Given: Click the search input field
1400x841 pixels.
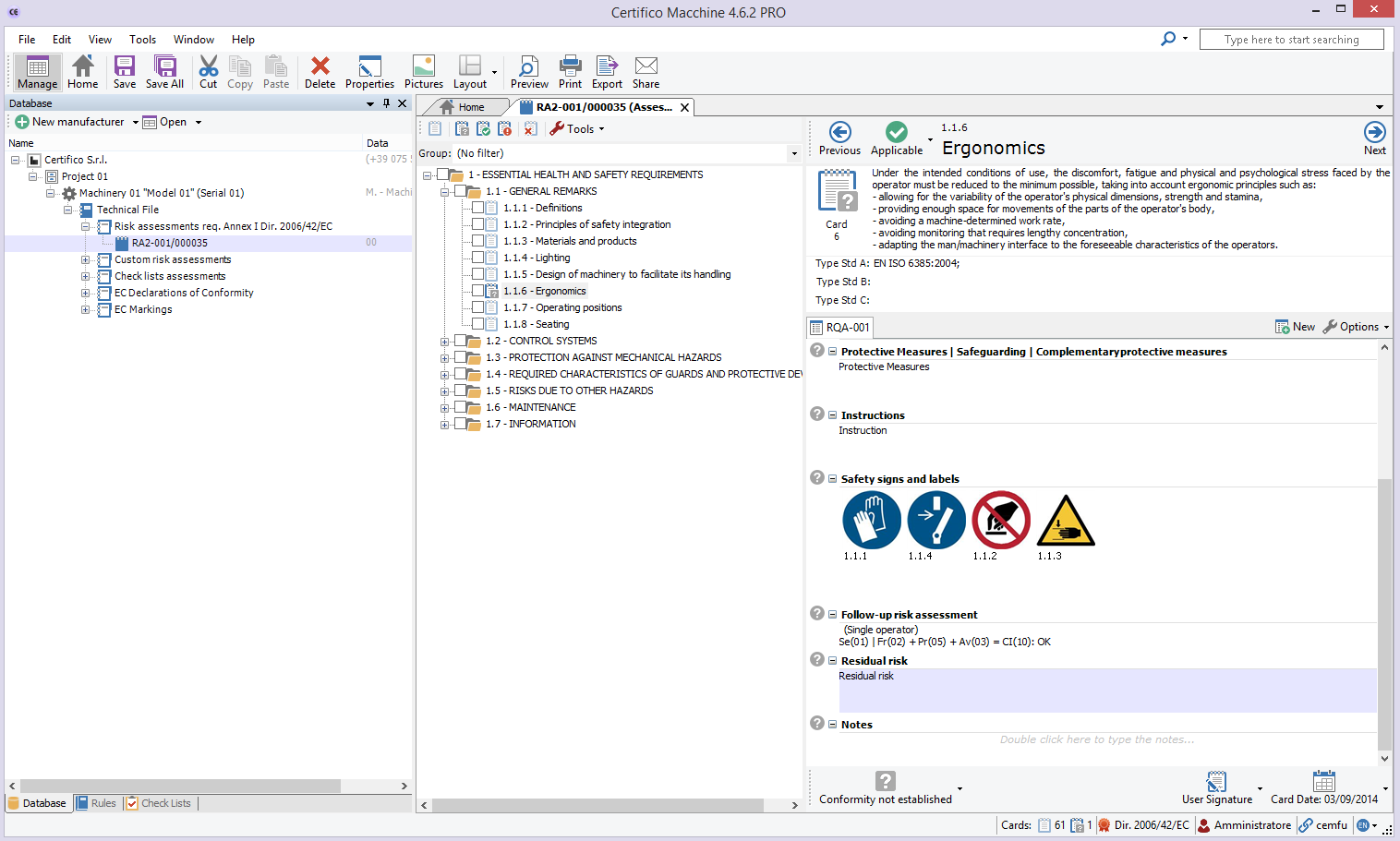Looking at the screenshot, I should point(1291,40).
